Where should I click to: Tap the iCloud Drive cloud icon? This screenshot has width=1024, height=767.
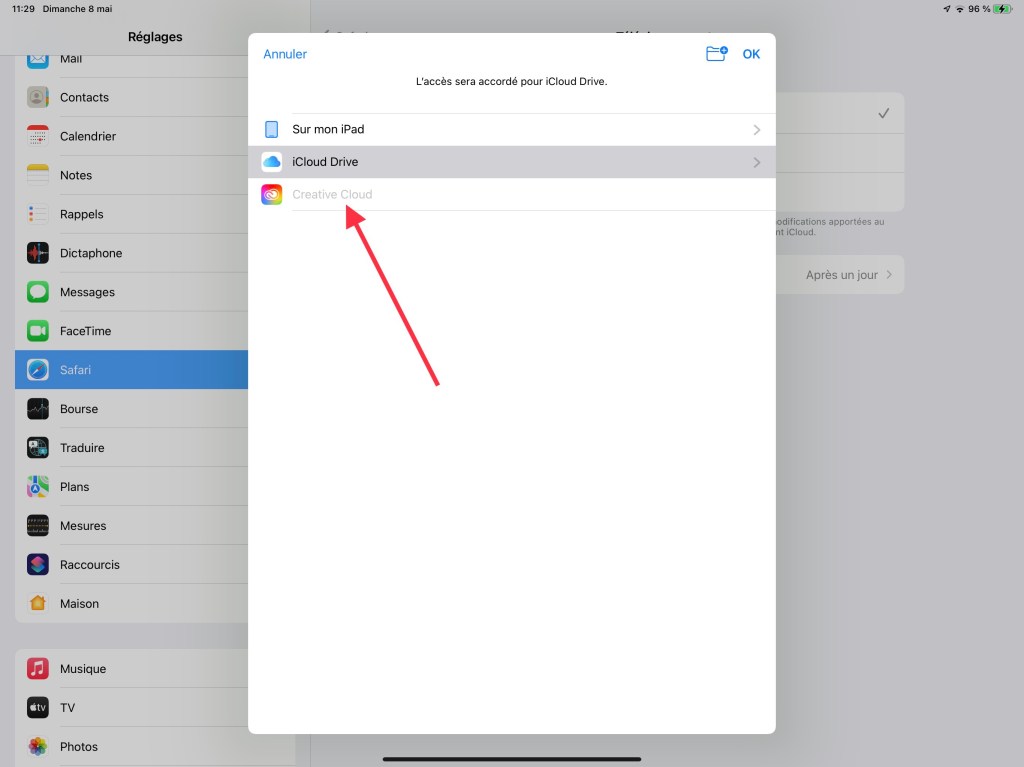pyautogui.click(x=271, y=162)
